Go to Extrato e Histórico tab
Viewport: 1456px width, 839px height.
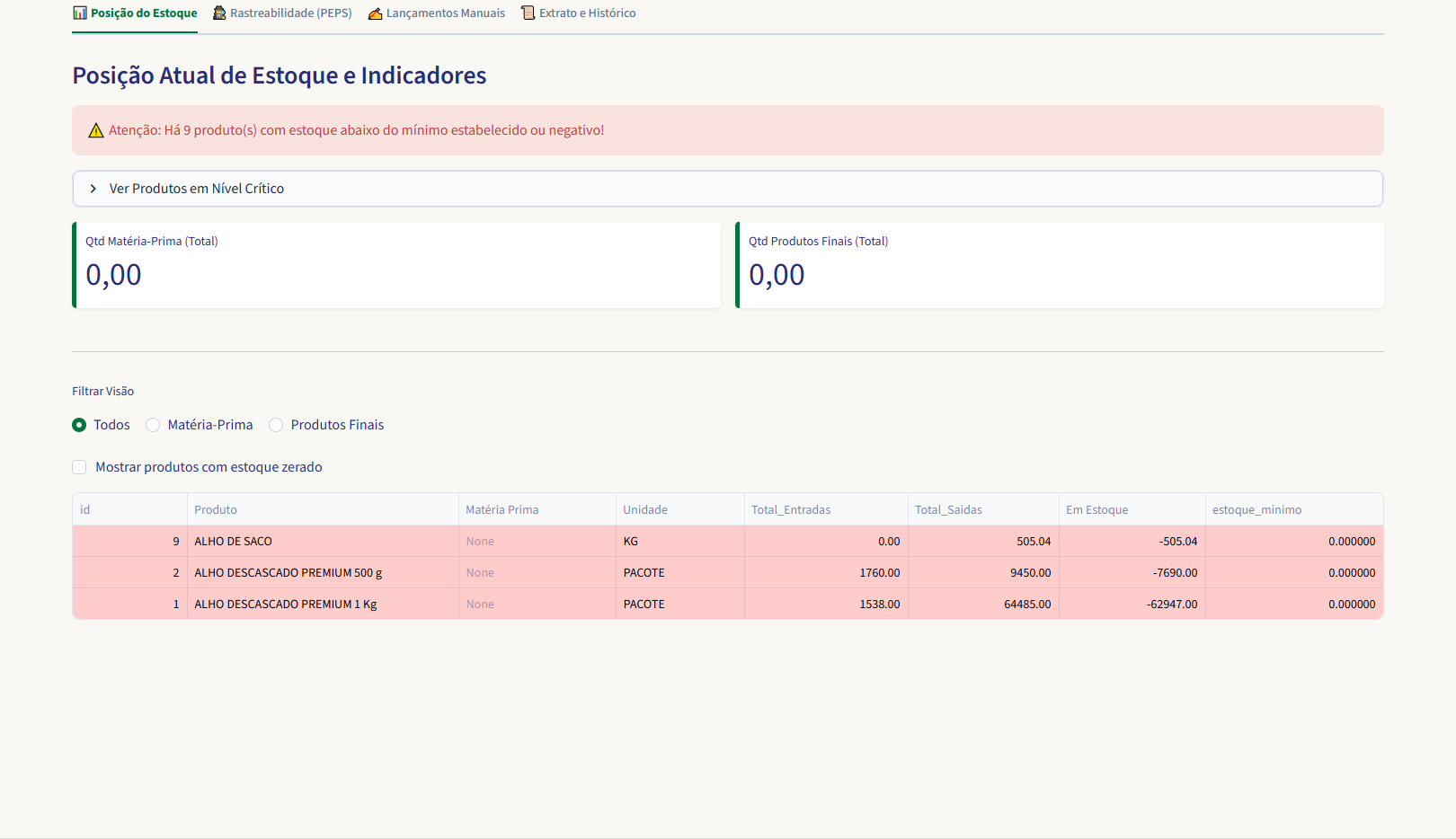click(579, 13)
